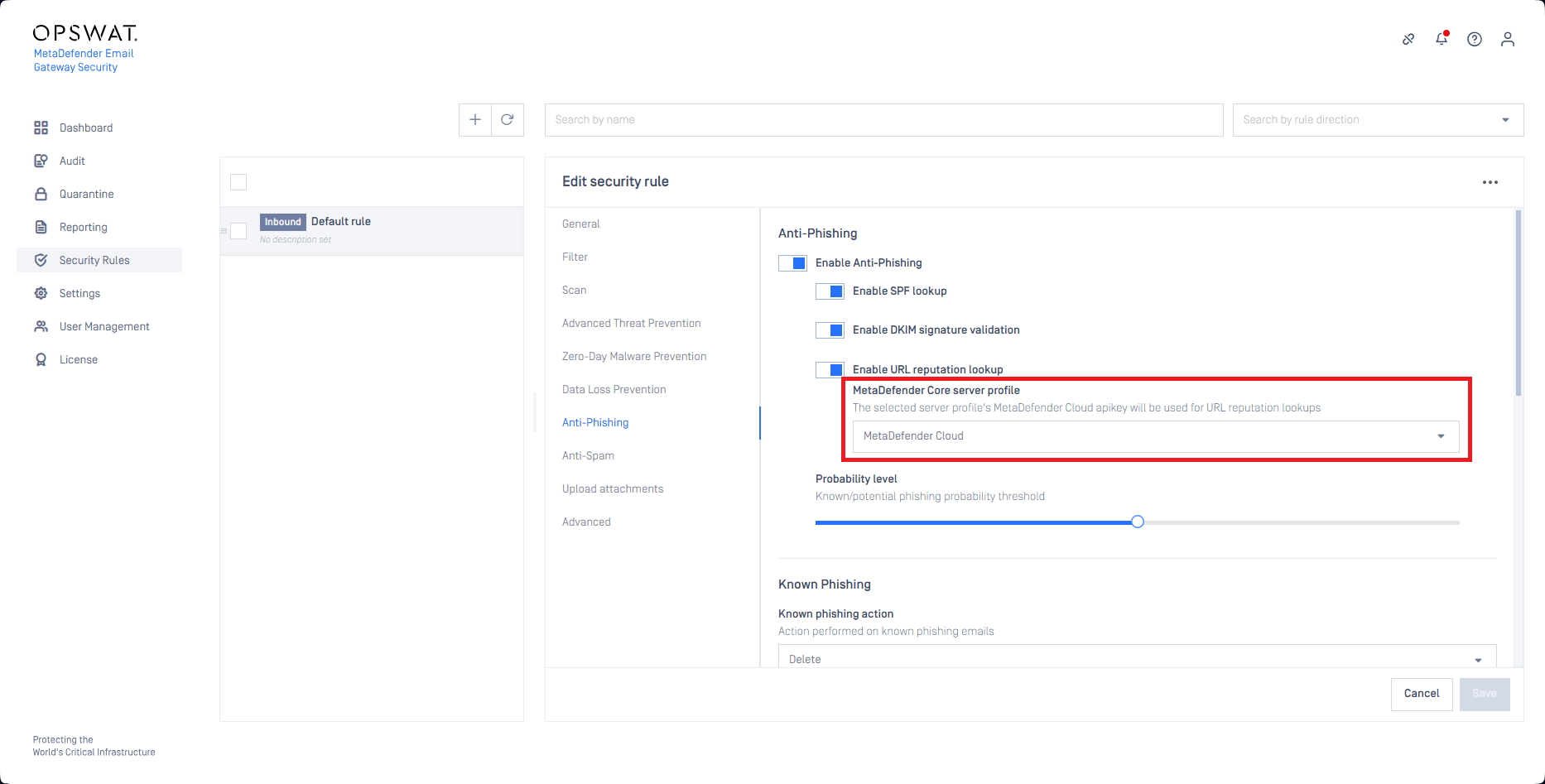Click the User Management people icon
Viewport: 1545px width, 784px height.
pos(41,326)
